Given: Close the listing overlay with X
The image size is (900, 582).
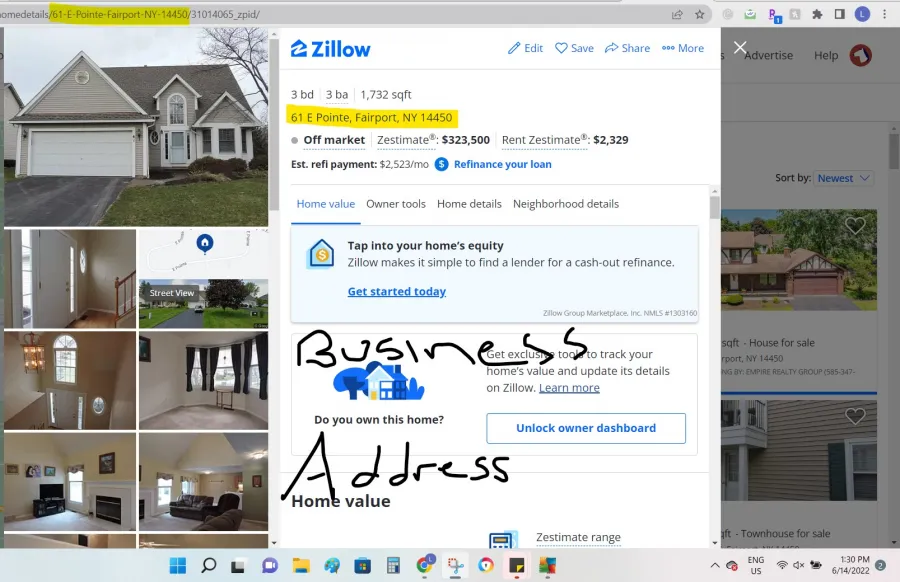Looking at the screenshot, I should (x=740, y=47).
